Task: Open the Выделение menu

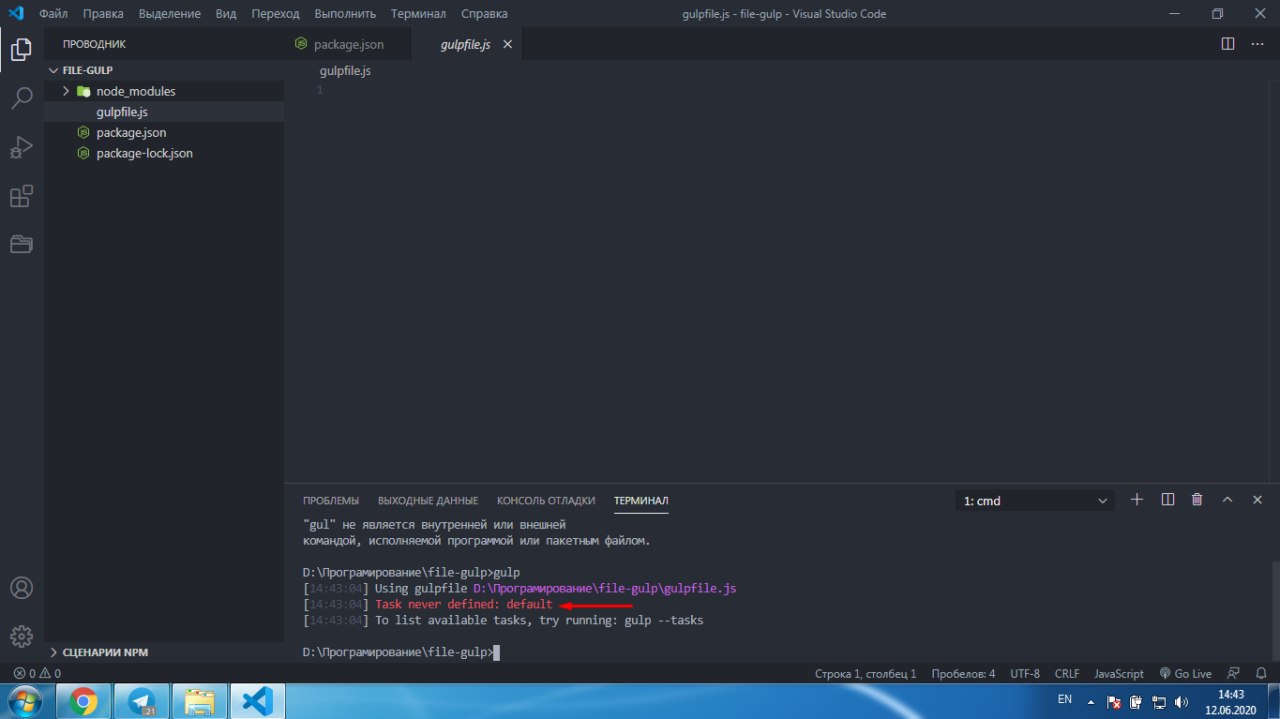Action: (168, 14)
